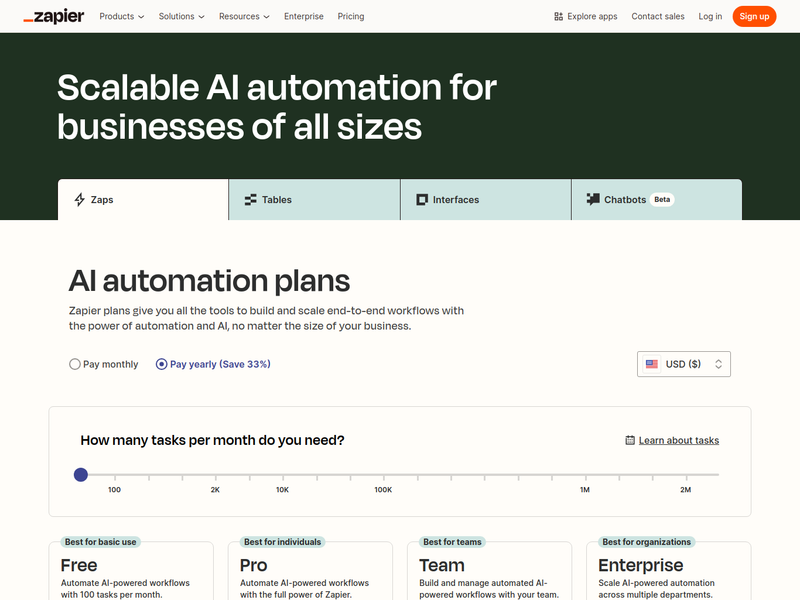Open the Explore apps link
Screen dimensions: 800x600
pos(586,16)
